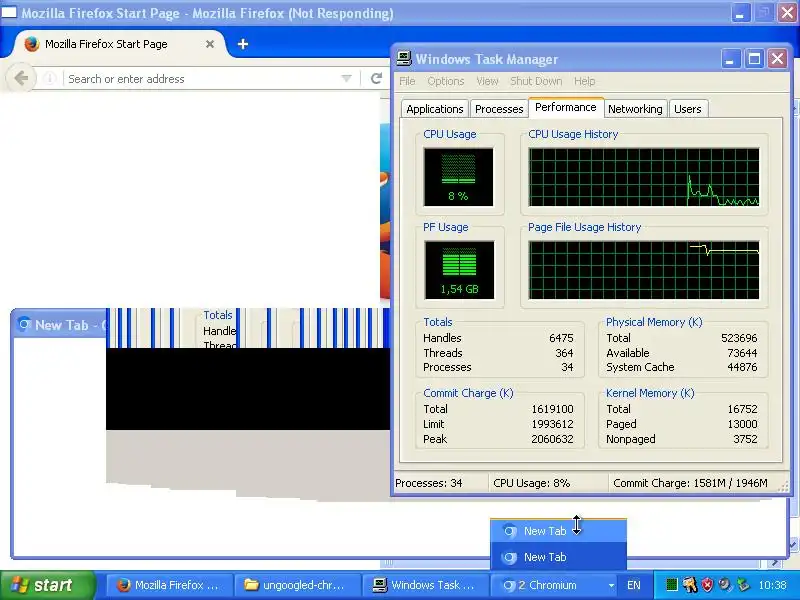This screenshot has width=800, height=600.
Task: Click the CPU Usage History graph
Action: point(644,177)
